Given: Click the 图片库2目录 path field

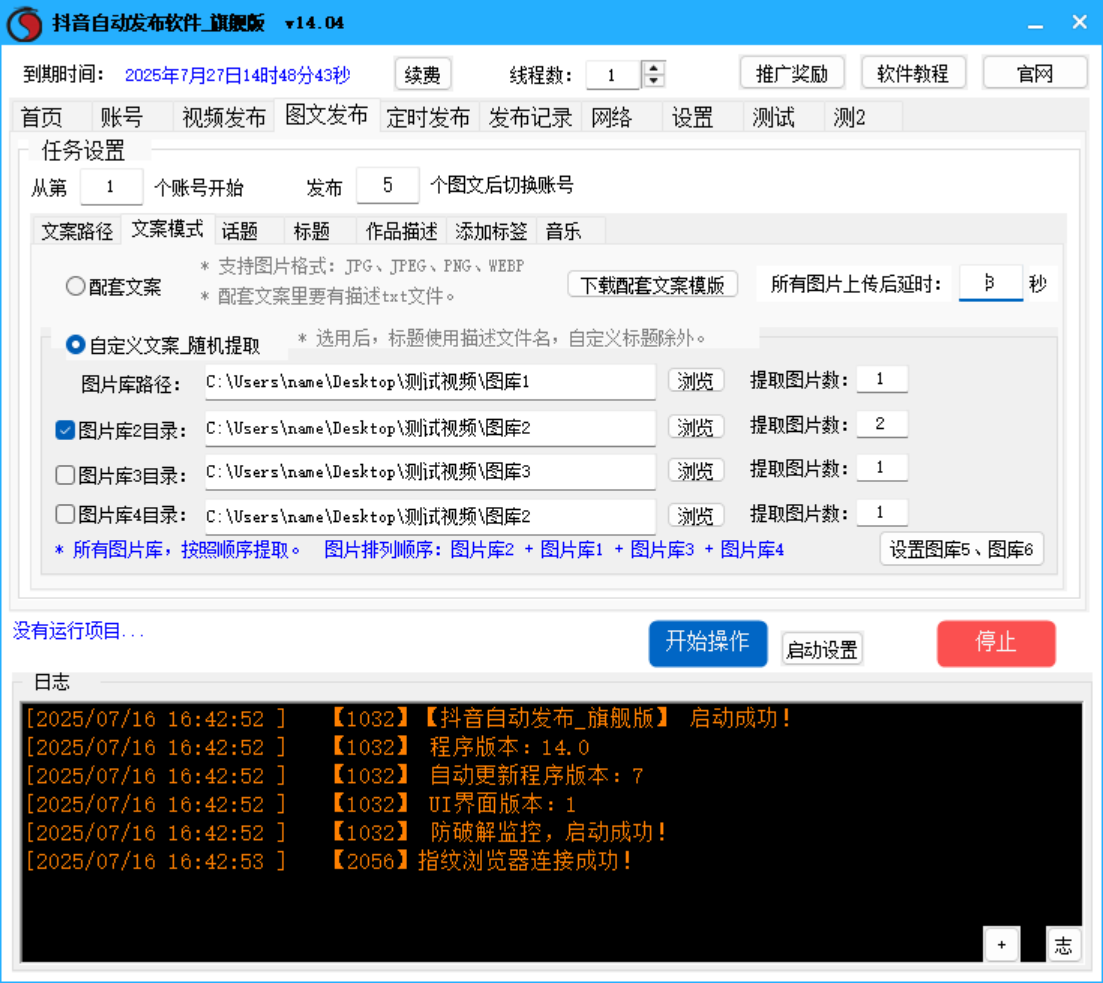Looking at the screenshot, I should [430, 429].
